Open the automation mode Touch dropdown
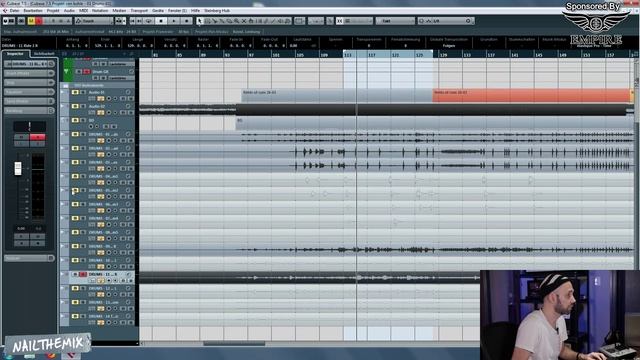This screenshot has height=360, width=640. point(94,21)
